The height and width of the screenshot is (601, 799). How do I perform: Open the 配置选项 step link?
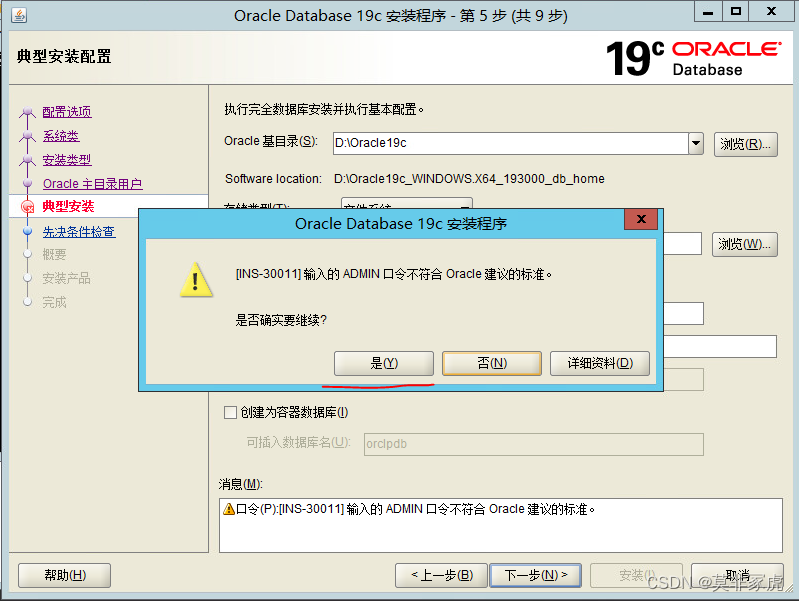67,112
